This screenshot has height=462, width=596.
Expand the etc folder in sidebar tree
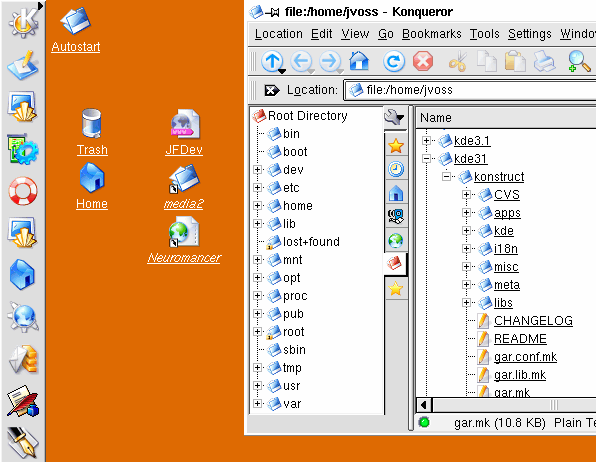pyautogui.click(x=257, y=187)
